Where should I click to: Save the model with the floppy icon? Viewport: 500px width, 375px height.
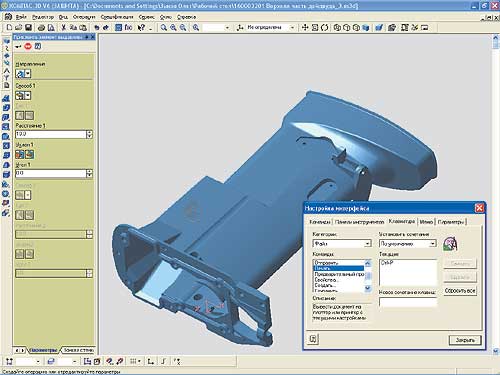coord(28,28)
